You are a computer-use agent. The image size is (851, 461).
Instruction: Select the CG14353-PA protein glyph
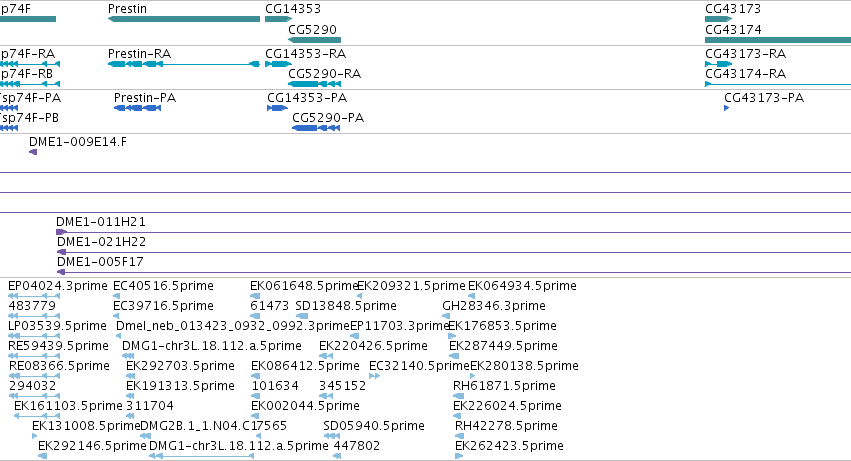coord(277,108)
